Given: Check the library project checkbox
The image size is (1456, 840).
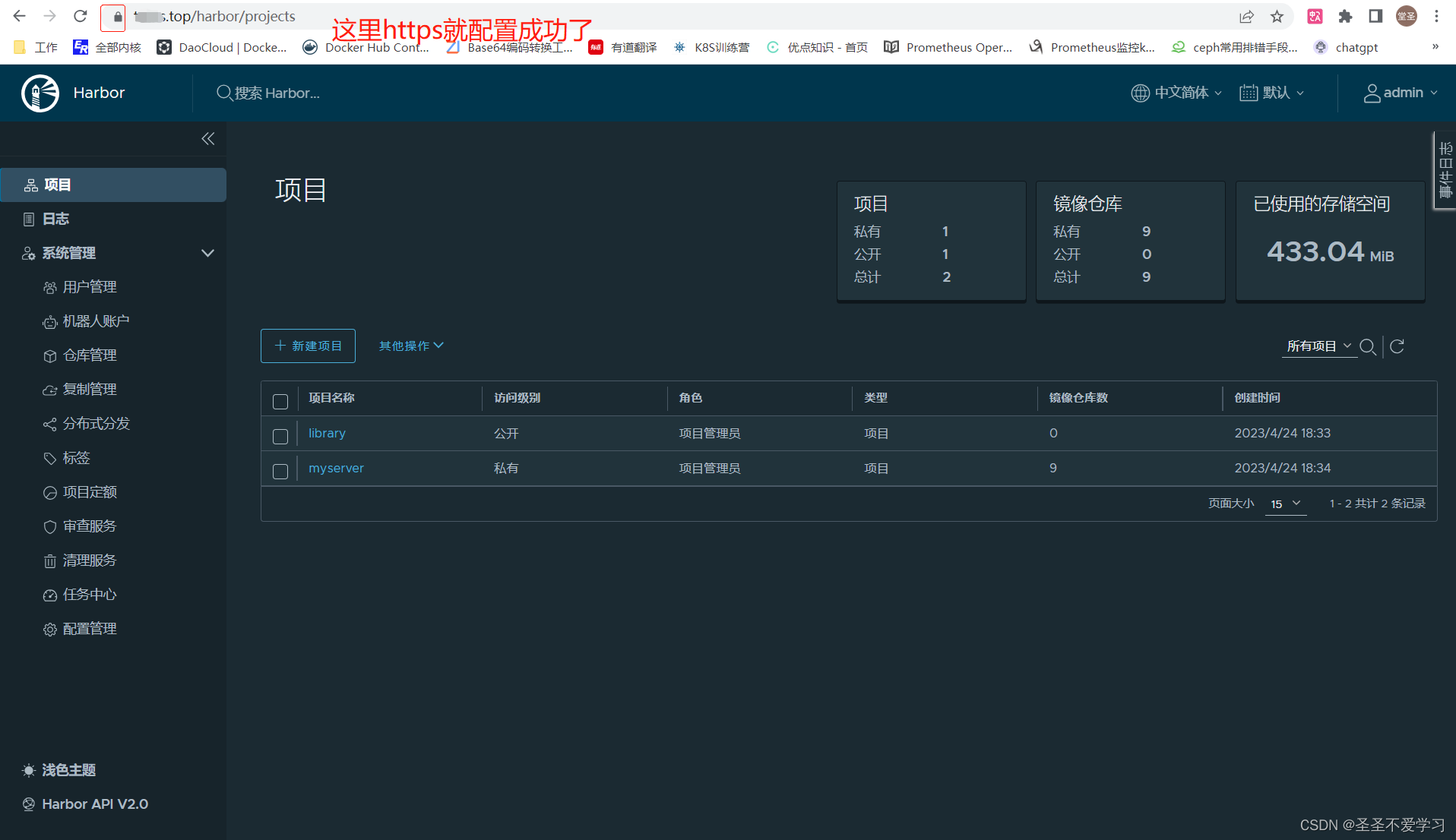Looking at the screenshot, I should (280, 436).
